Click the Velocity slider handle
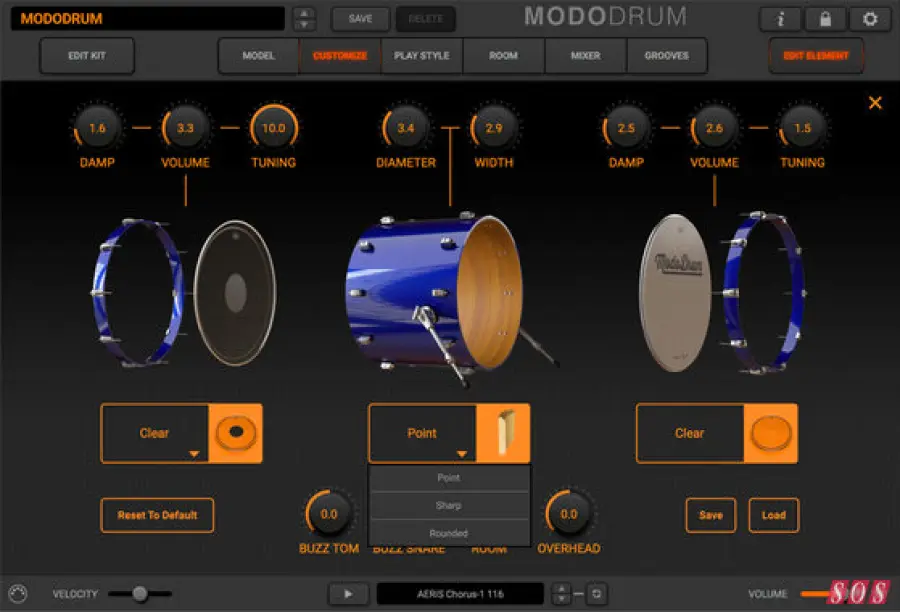 click(x=140, y=594)
